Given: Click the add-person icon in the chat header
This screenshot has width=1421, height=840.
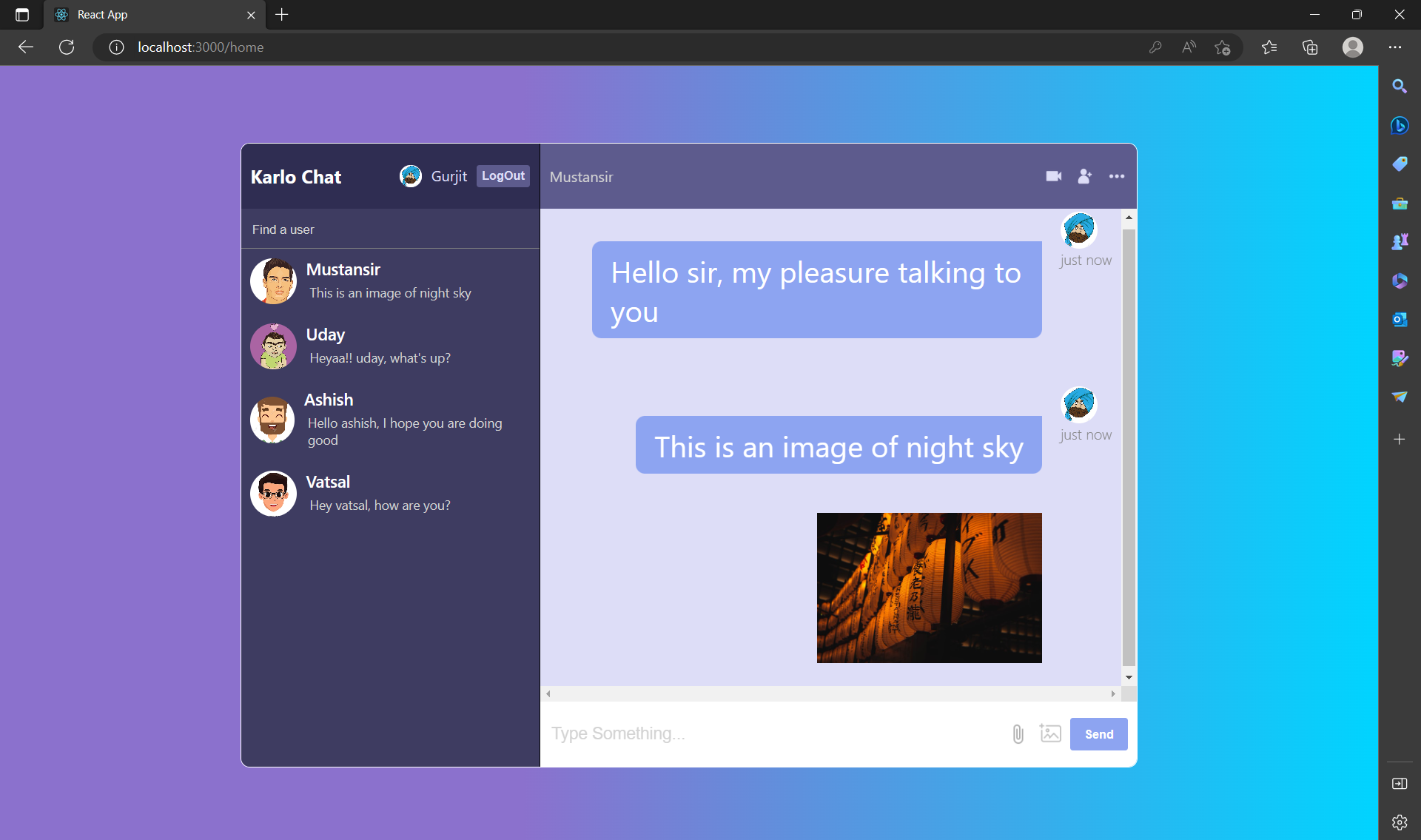Looking at the screenshot, I should 1084,176.
